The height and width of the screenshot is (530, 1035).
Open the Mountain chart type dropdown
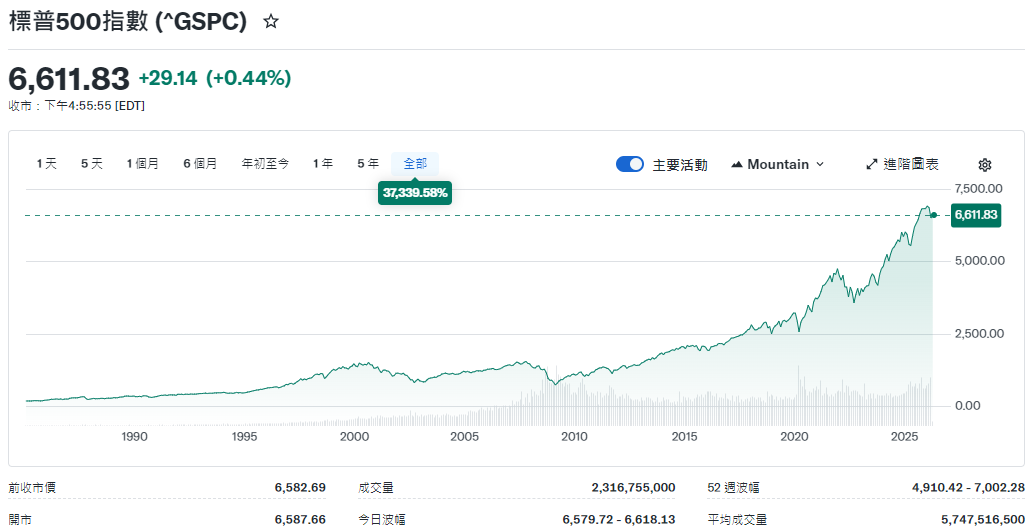pyautogui.click(x=778, y=164)
